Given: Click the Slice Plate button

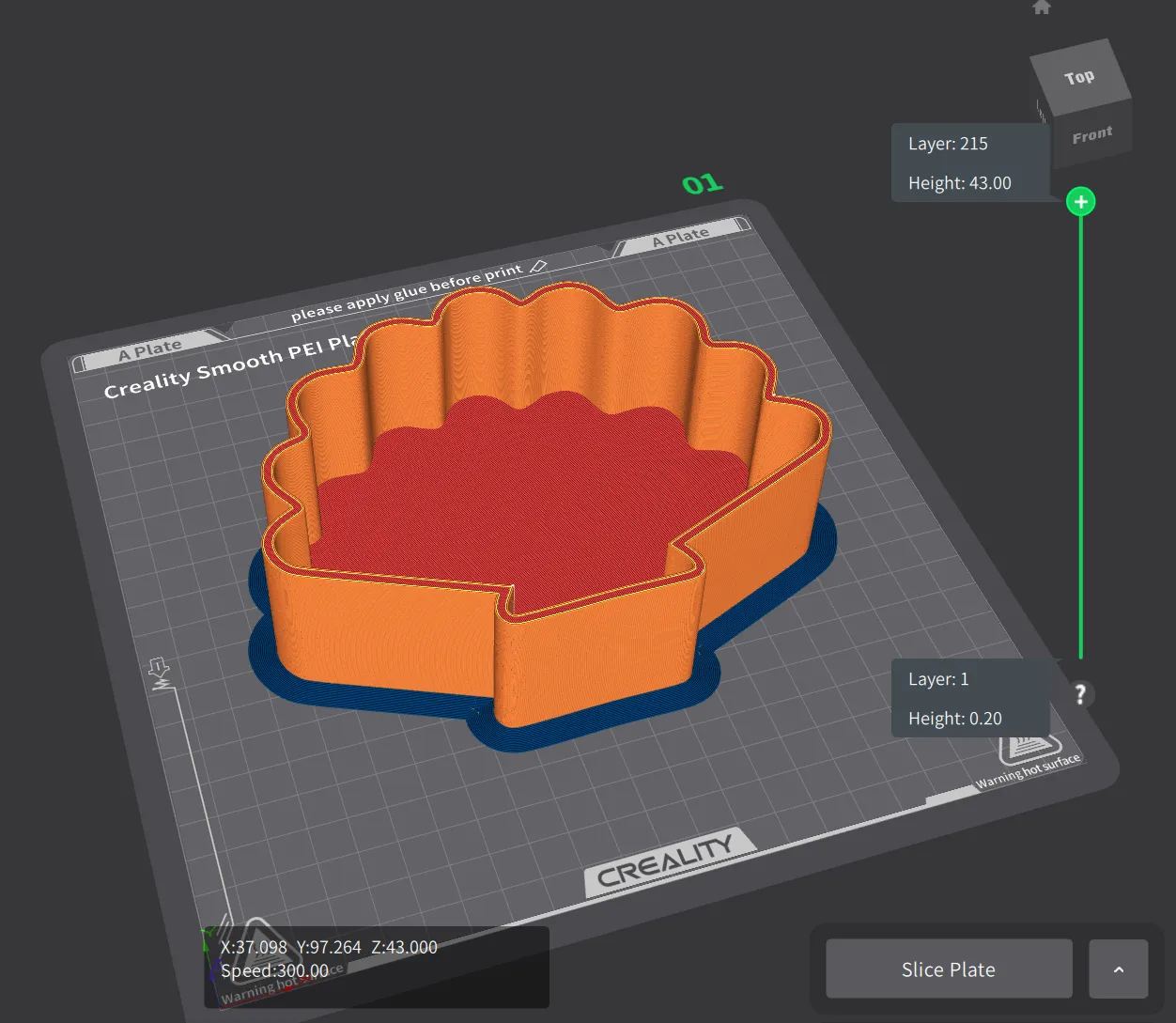Looking at the screenshot, I should [x=949, y=969].
